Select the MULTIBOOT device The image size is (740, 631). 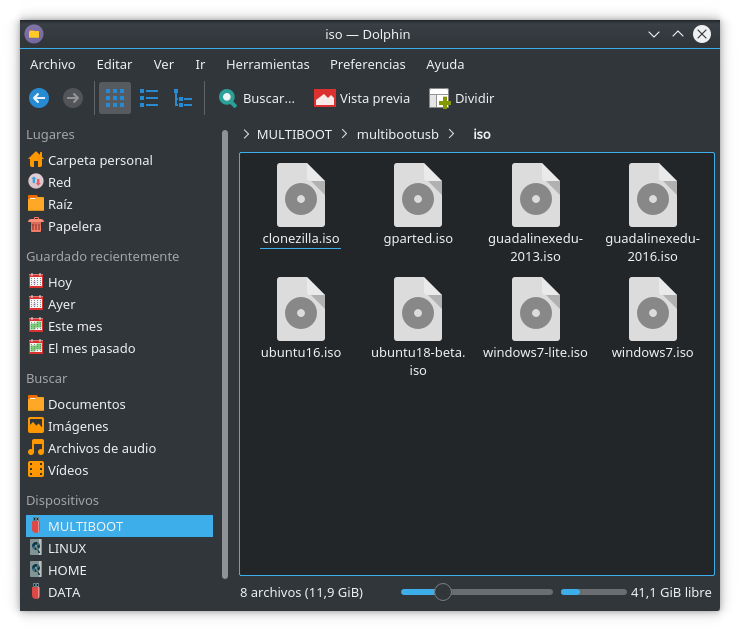click(x=119, y=526)
